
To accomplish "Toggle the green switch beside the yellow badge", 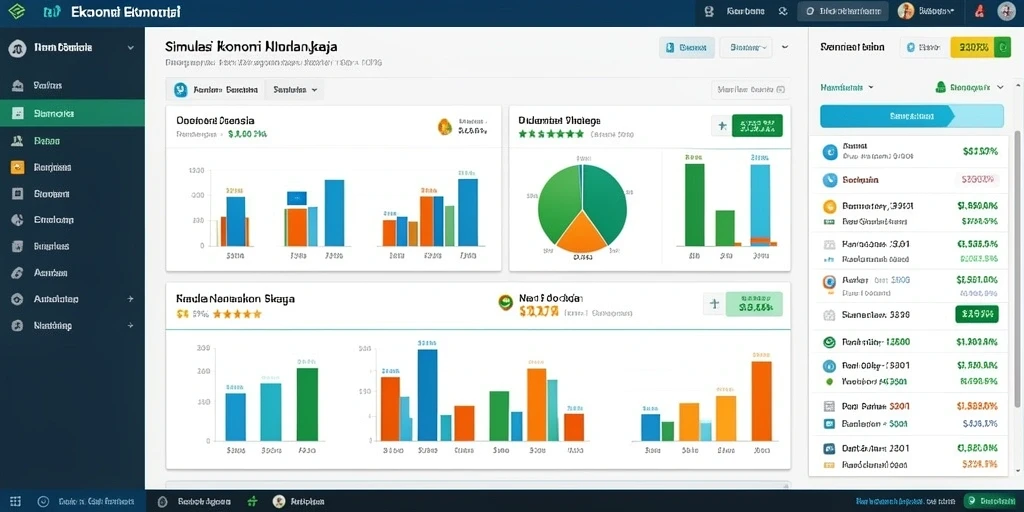I will [x=1002, y=47].
